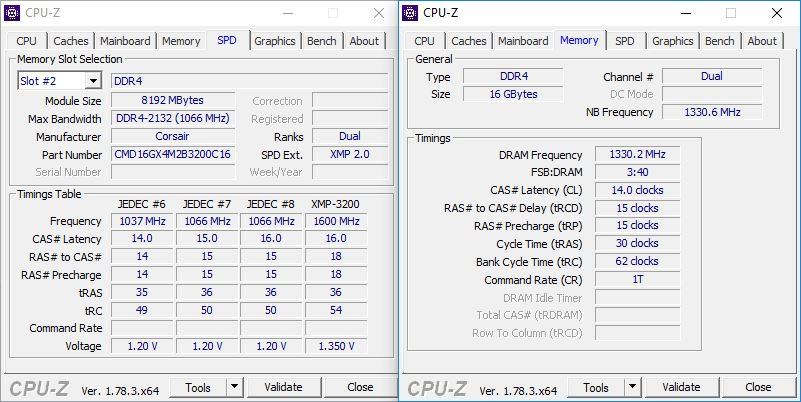Click XMP-3200 voltage 1.350 V

tap(336, 346)
